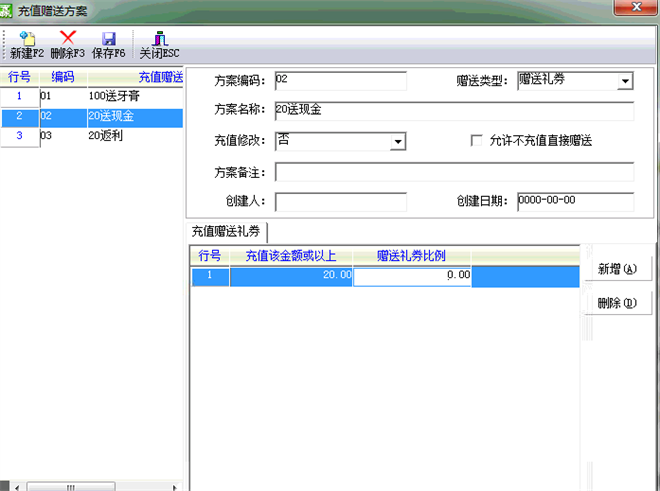This screenshot has height=491, width=660.
Task: Click the code cell 01
Action: point(63,96)
